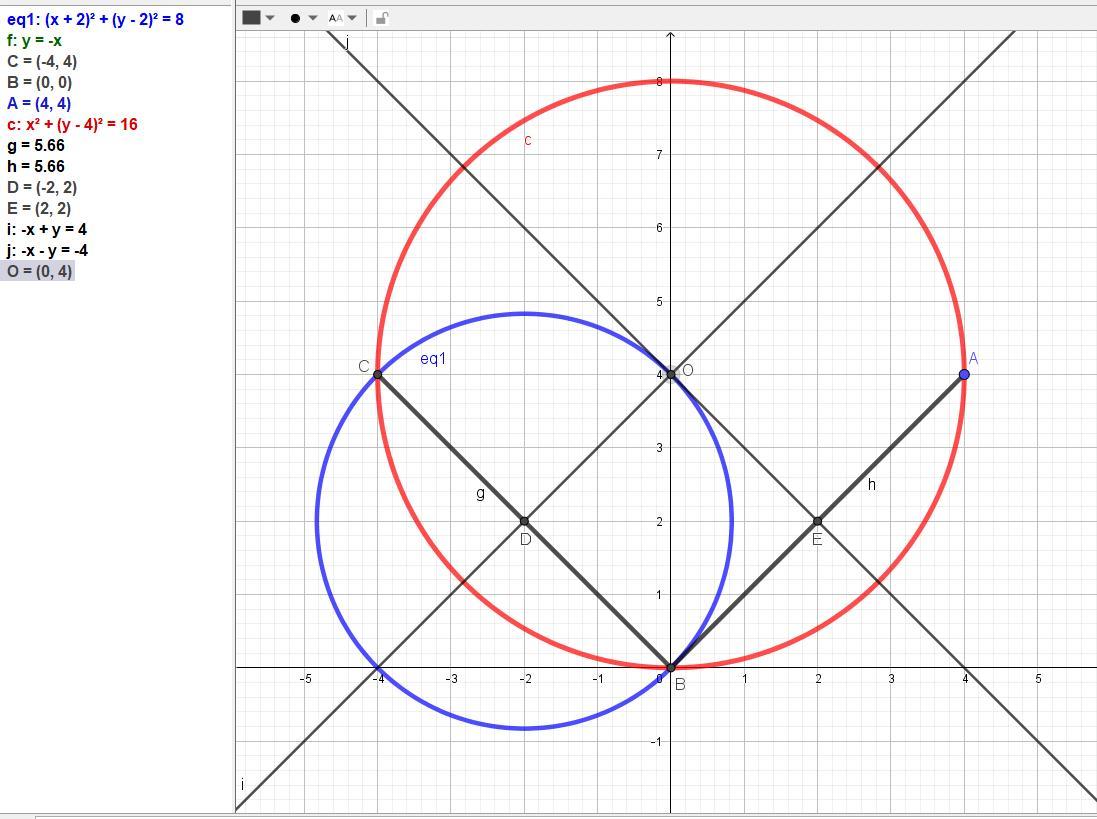The image size is (1097, 819).
Task: Expand the point style dropdown arrow
Action: click(x=313, y=18)
